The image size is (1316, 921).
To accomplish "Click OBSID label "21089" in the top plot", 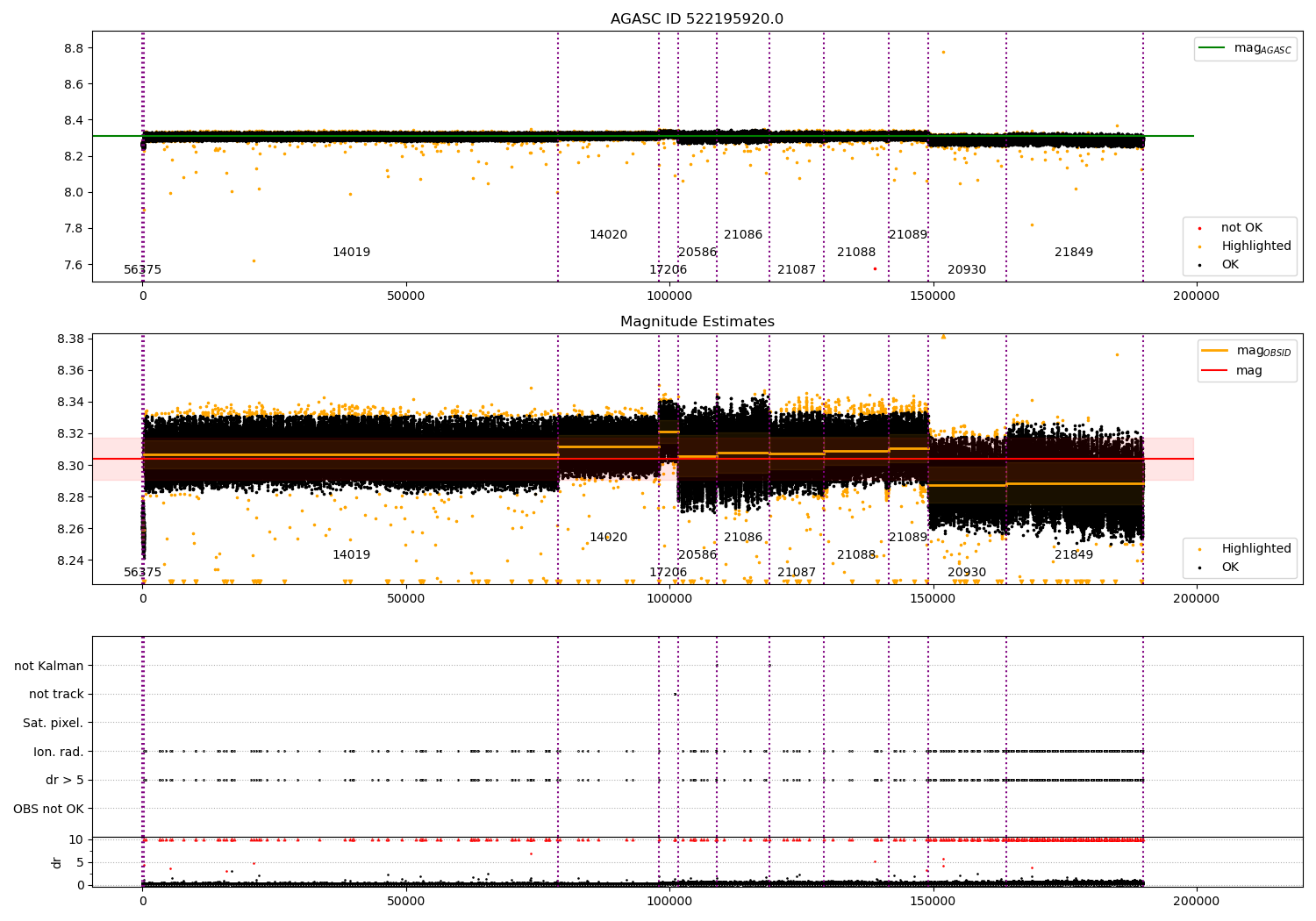I will [x=908, y=235].
